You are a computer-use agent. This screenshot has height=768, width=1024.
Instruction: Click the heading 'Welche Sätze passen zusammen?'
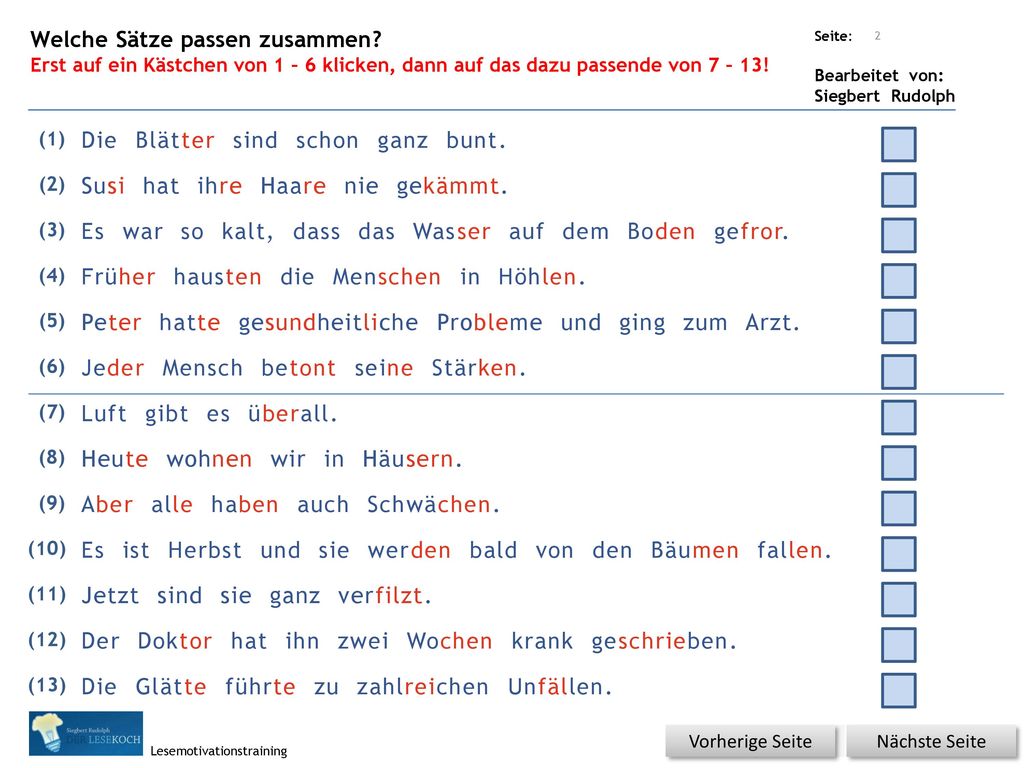tap(206, 39)
